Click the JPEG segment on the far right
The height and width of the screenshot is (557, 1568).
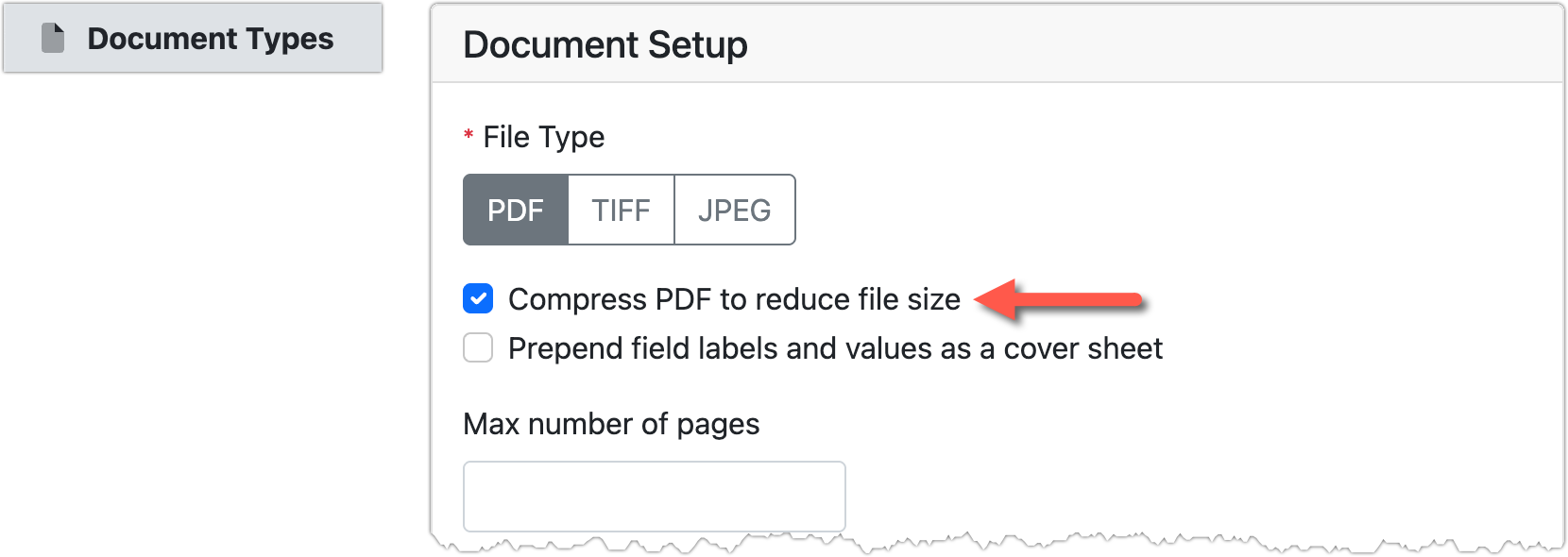[x=735, y=210]
